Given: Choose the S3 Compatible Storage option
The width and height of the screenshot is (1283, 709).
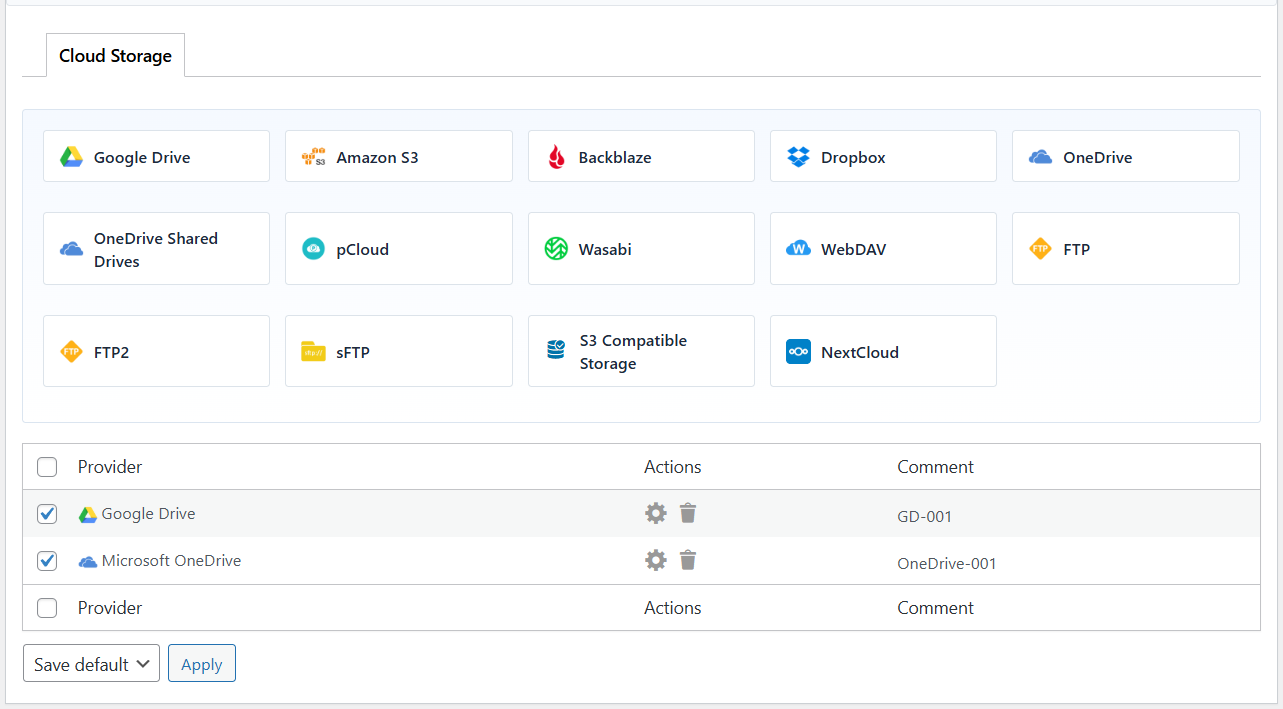Looking at the screenshot, I should [x=640, y=352].
